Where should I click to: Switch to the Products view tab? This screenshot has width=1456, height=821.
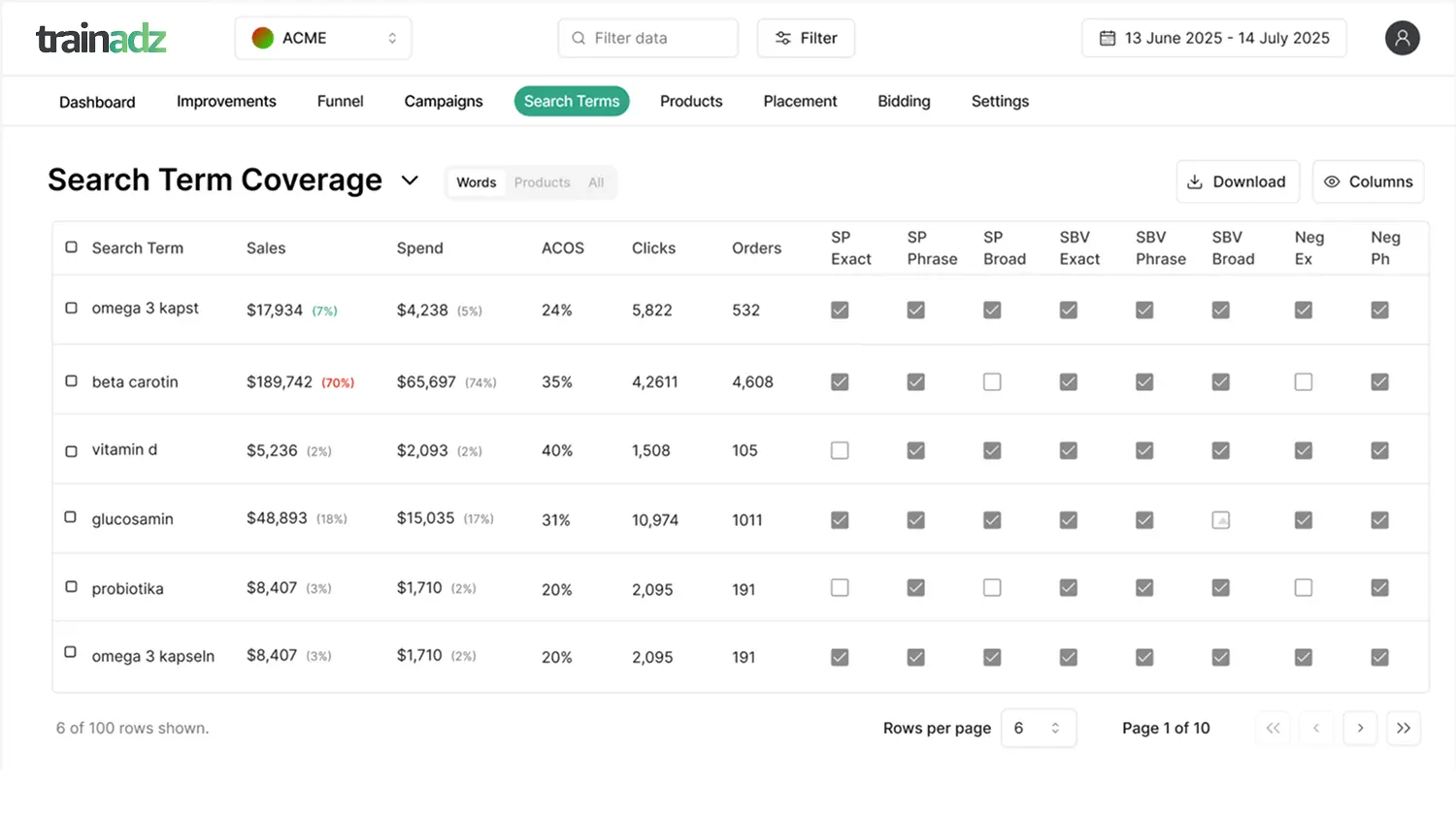(x=542, y=182)
